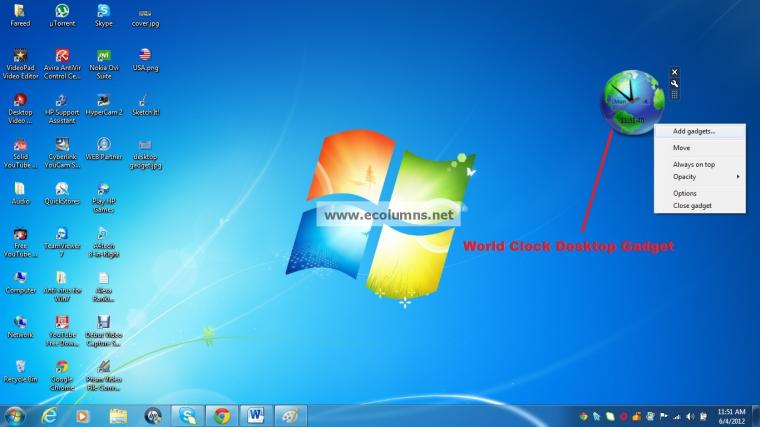The width and height of the screenshot is (760, 427).
Task: Switch to Paint window on taskbar
Action: (291, 416)
